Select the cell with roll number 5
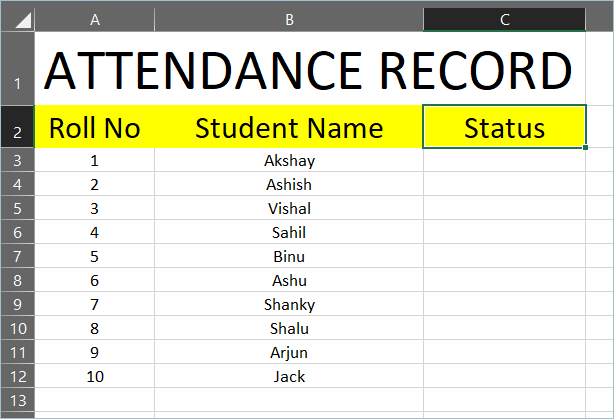Viewport: 614px width, 419px height. (95, 256)
